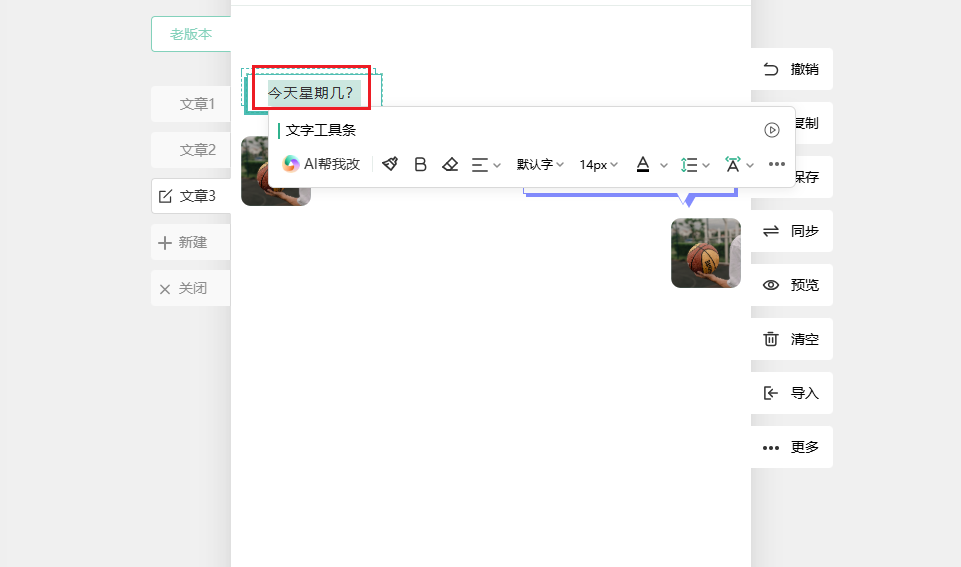Open the 默认字 font dropdown
This screenshot has width=961, height=567.
540,164
